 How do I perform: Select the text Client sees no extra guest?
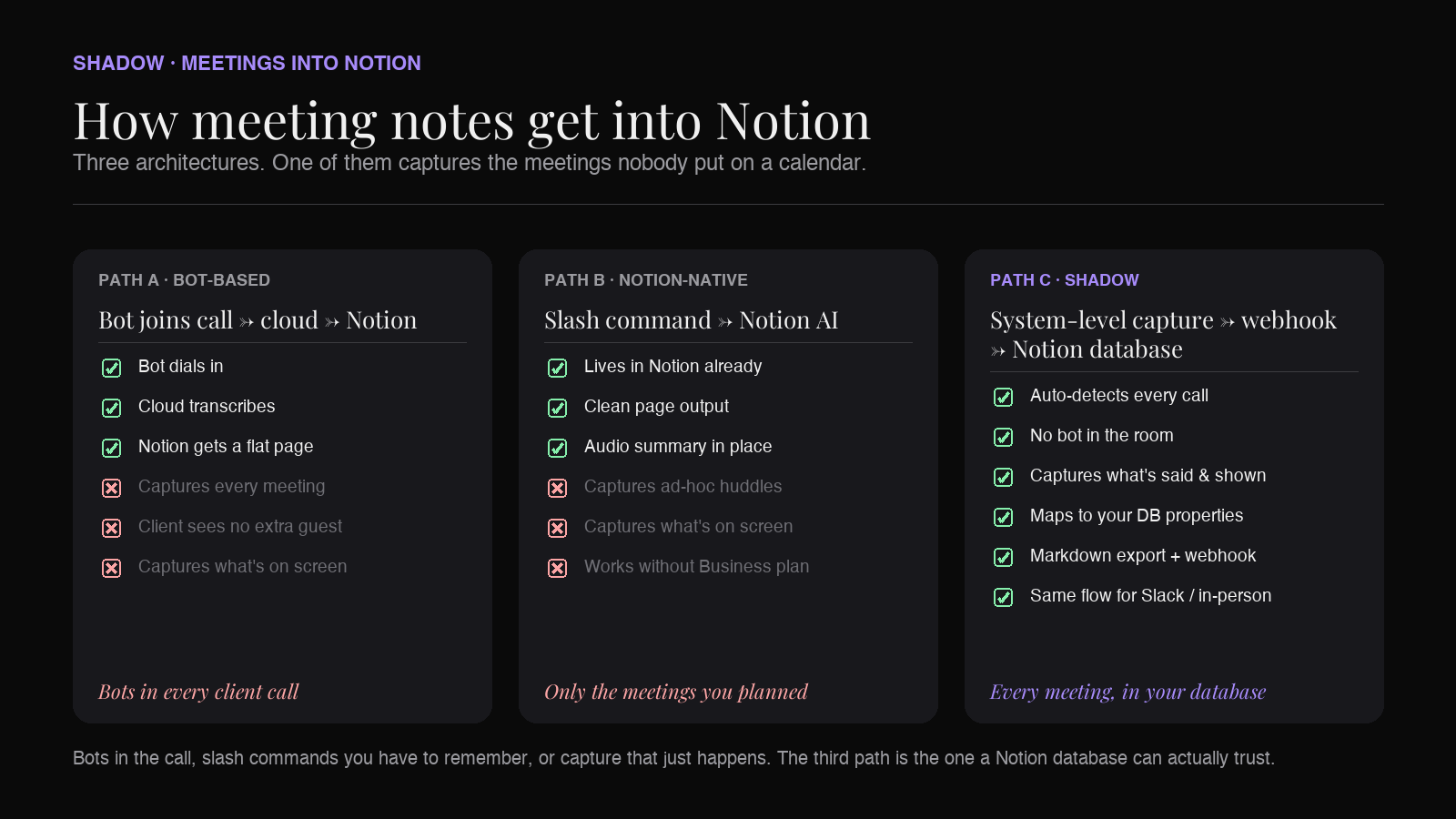pos(240,527)
